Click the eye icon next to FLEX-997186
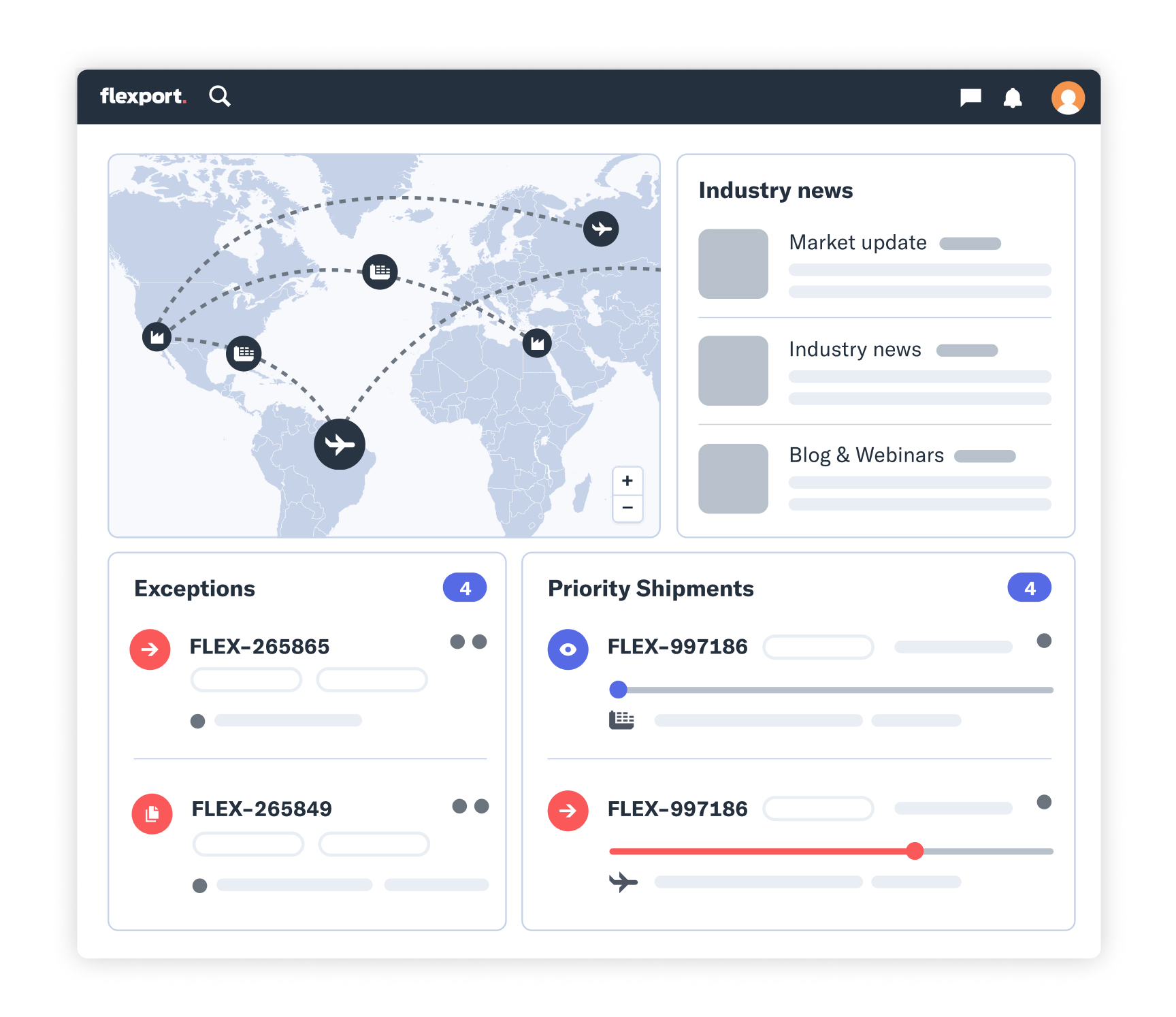Viewport: 1176px width, 1017px height. (x=568, y=649)
